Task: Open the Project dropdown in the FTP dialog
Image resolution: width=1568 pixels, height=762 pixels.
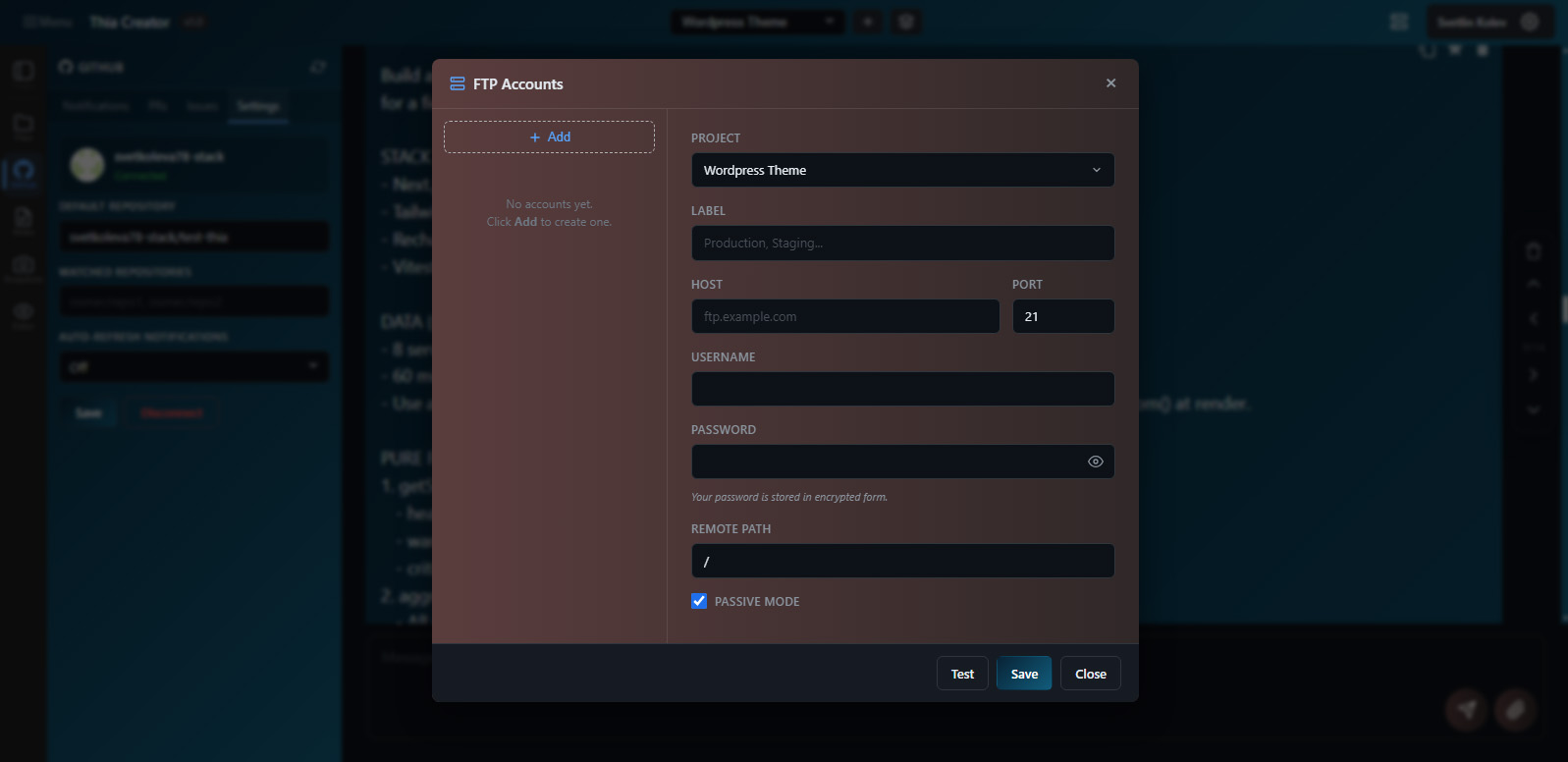Action: (x=902, y=170)
